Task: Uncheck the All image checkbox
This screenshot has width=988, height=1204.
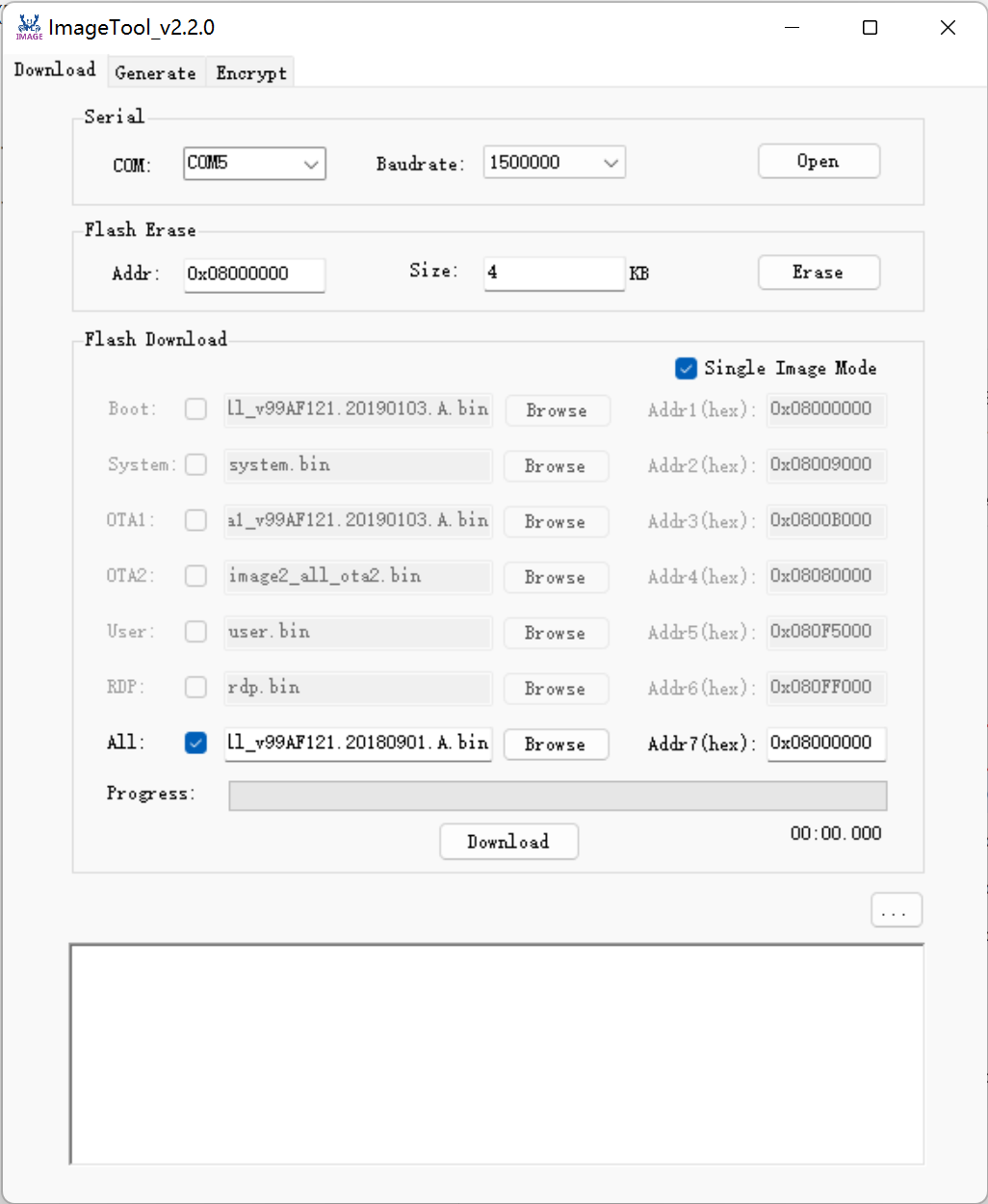Action: tap(195, 743)
